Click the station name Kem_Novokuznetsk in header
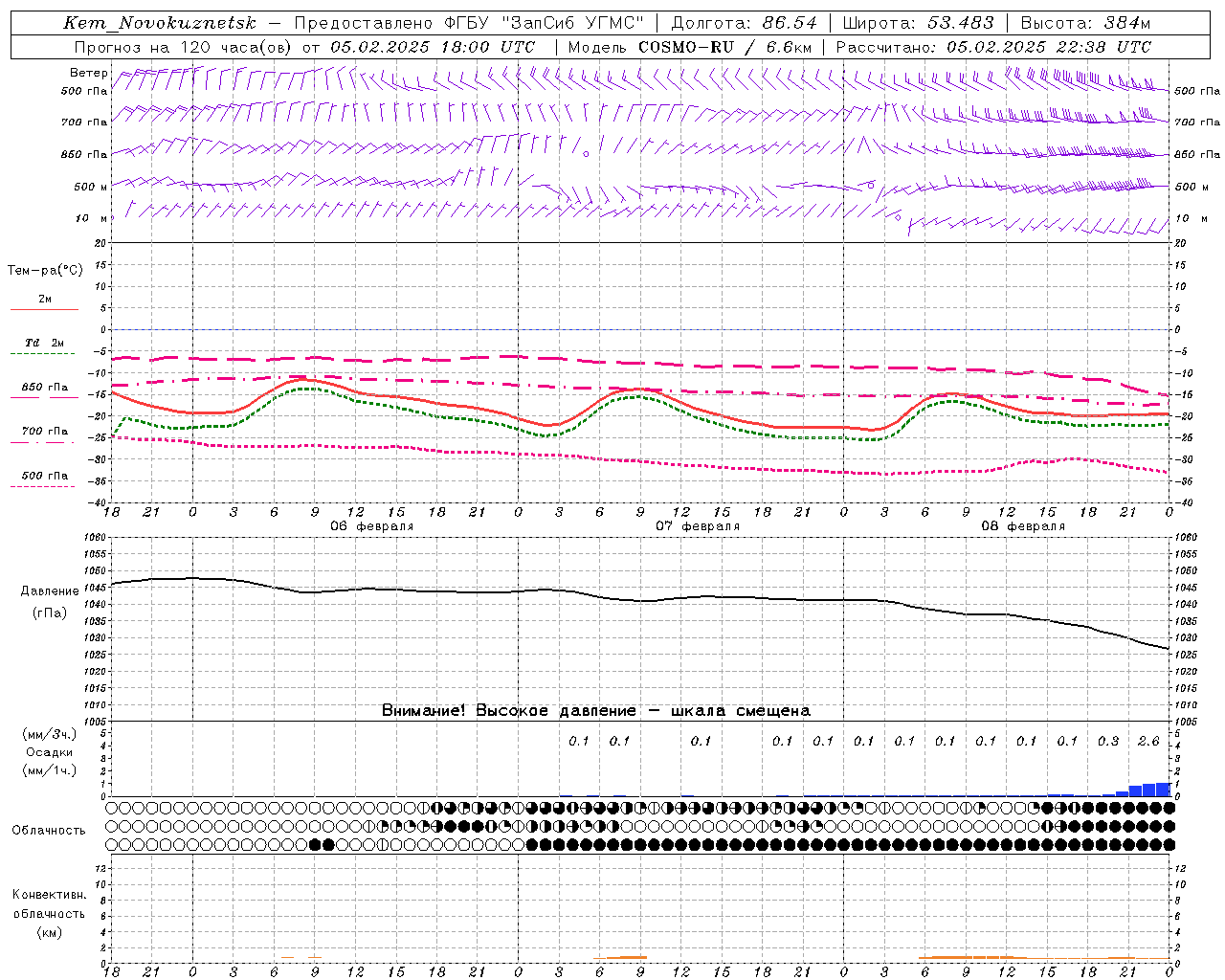 (x=160, y=23)
